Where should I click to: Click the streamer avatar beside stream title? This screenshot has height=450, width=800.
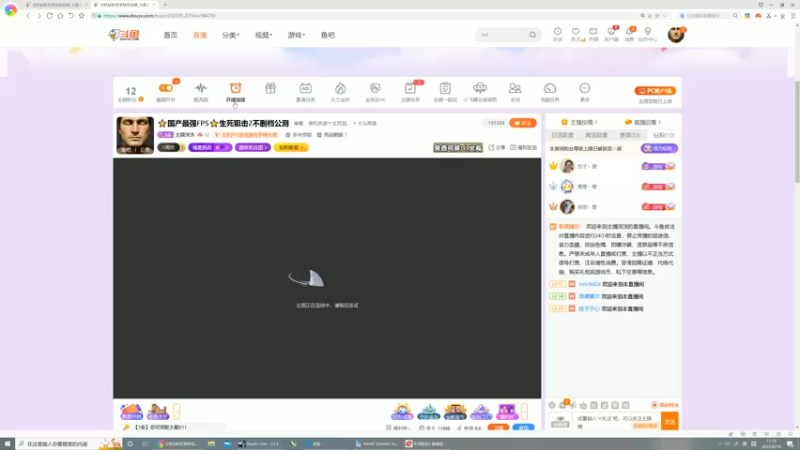(135, 135)
